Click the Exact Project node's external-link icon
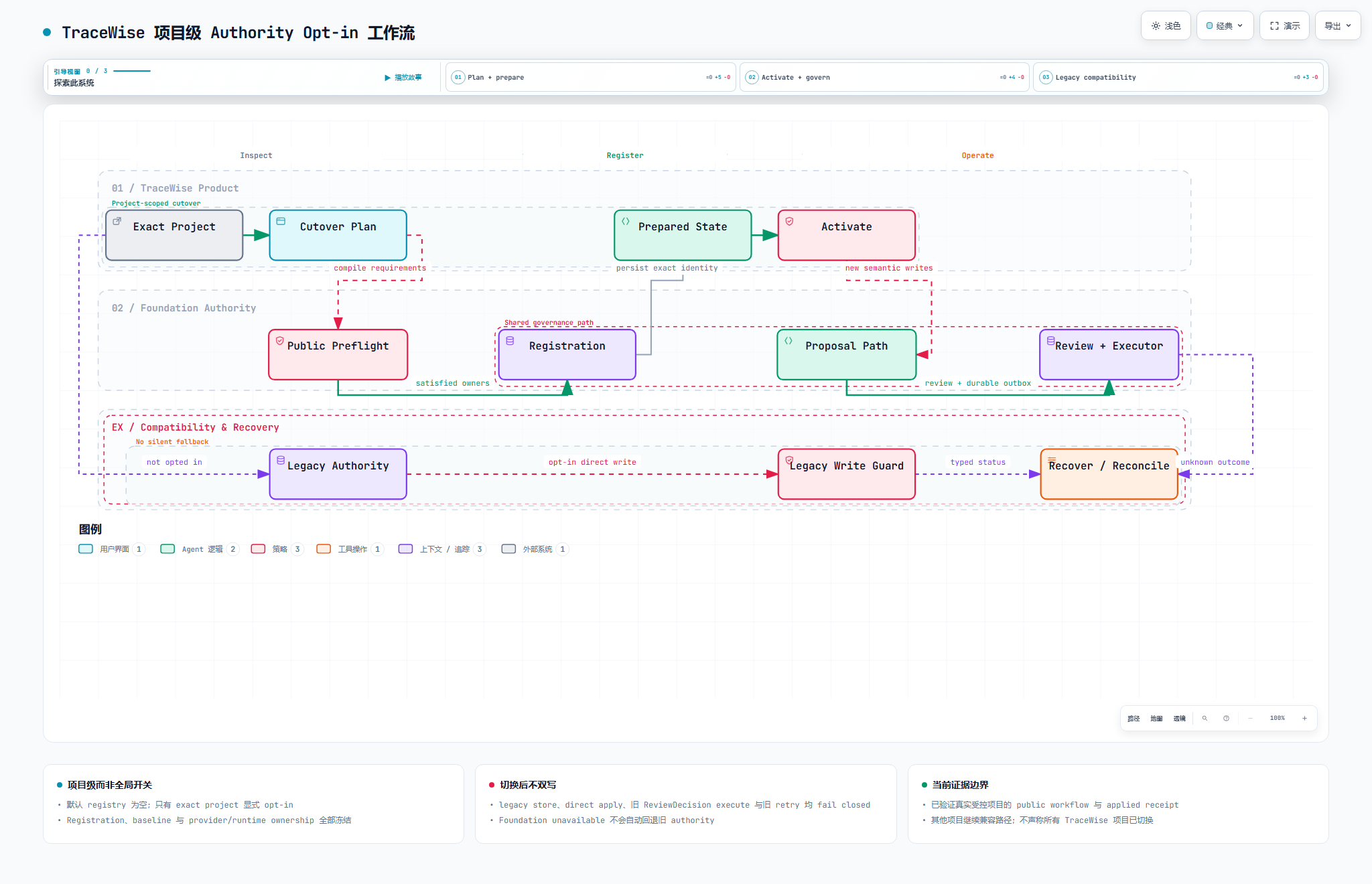The image size is (1372, 884). [117, 221]
